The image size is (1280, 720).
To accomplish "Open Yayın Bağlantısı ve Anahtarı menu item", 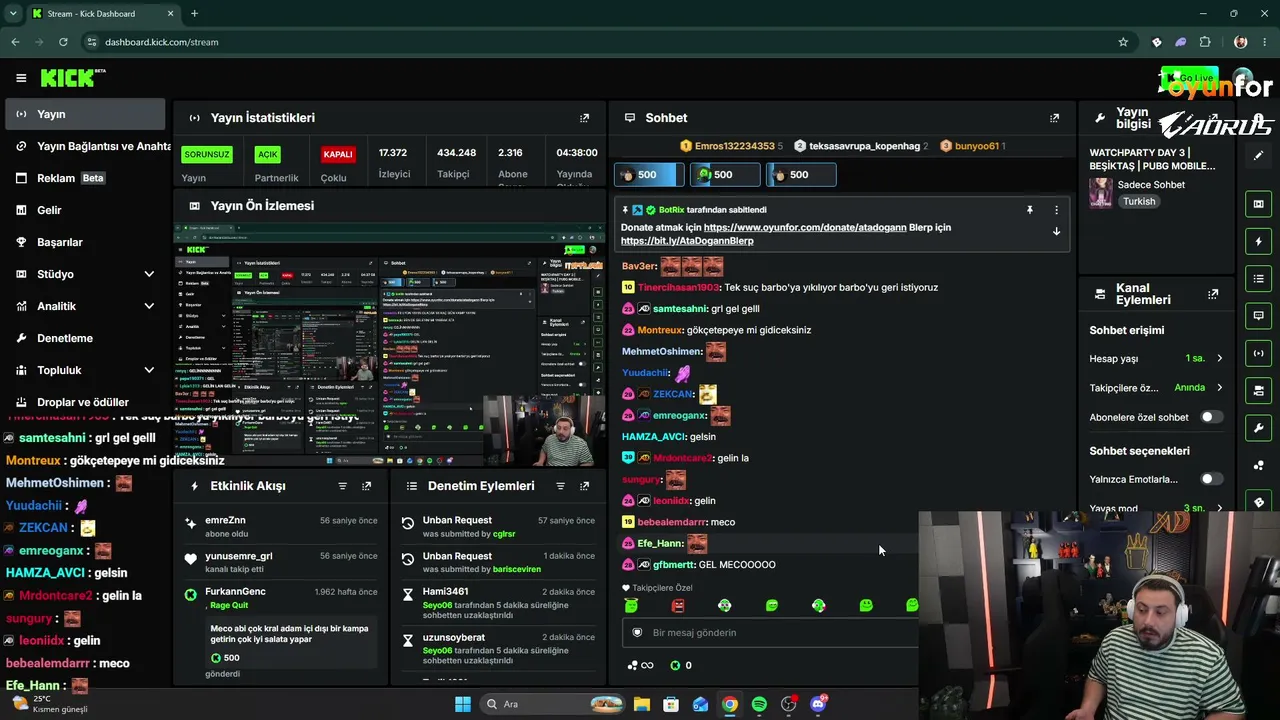I will coord(86,146).
